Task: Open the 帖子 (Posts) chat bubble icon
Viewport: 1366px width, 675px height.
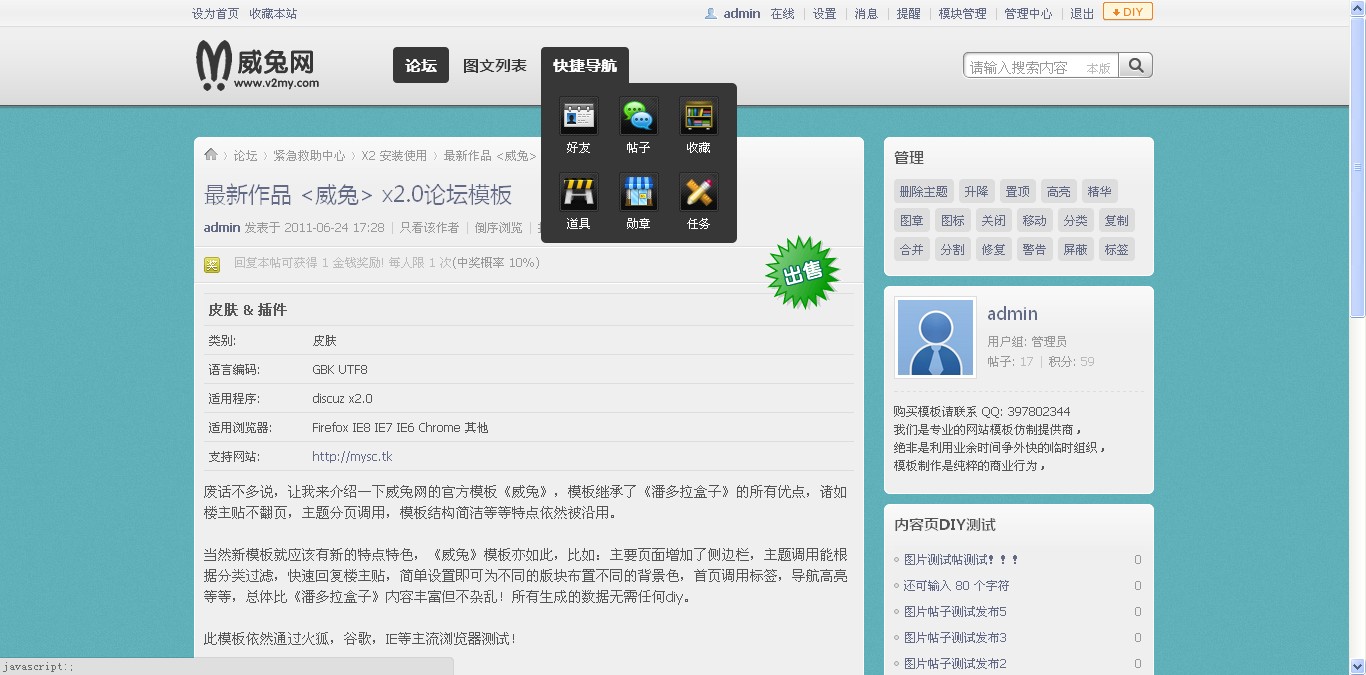Action: point(638,116)
